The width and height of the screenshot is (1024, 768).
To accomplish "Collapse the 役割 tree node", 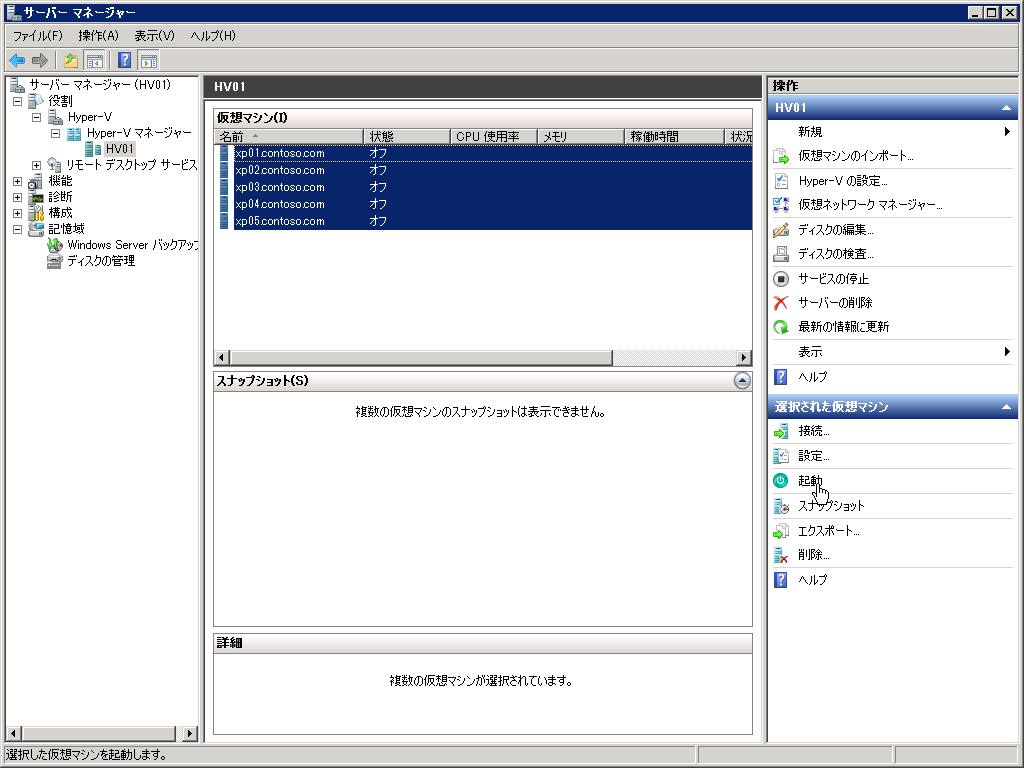I will (x=18, y=101).
